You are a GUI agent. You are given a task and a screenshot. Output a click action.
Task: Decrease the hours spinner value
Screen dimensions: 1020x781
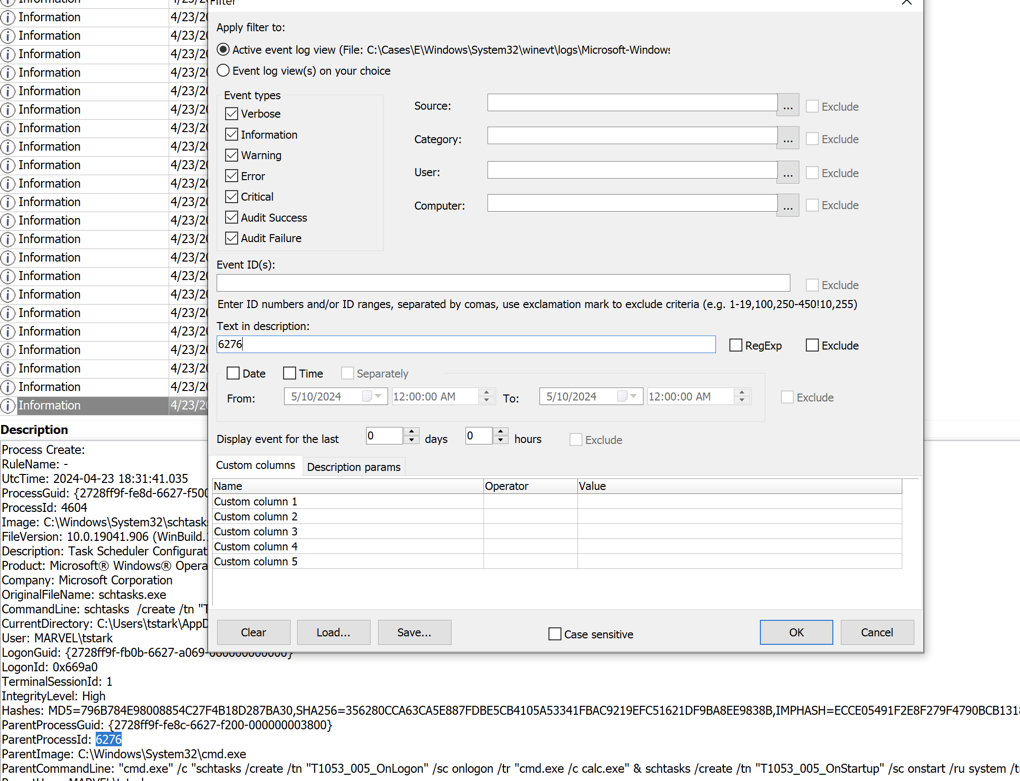tap(500, 440)
